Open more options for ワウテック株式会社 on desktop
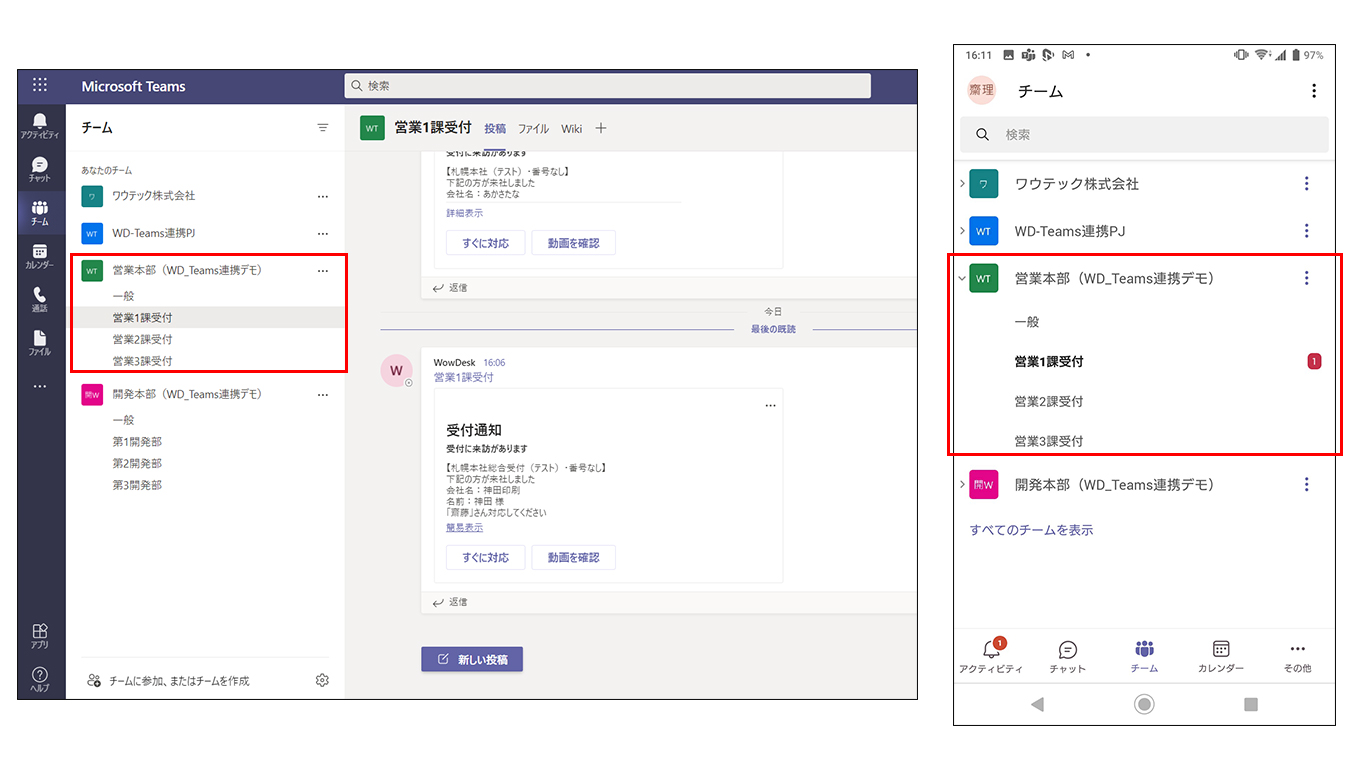1366x768 pixels. [322, 196]
